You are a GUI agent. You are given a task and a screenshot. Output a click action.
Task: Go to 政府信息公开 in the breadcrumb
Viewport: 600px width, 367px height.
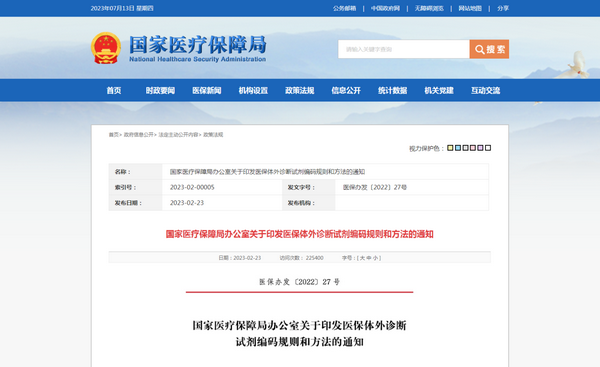tap(139, 135)
